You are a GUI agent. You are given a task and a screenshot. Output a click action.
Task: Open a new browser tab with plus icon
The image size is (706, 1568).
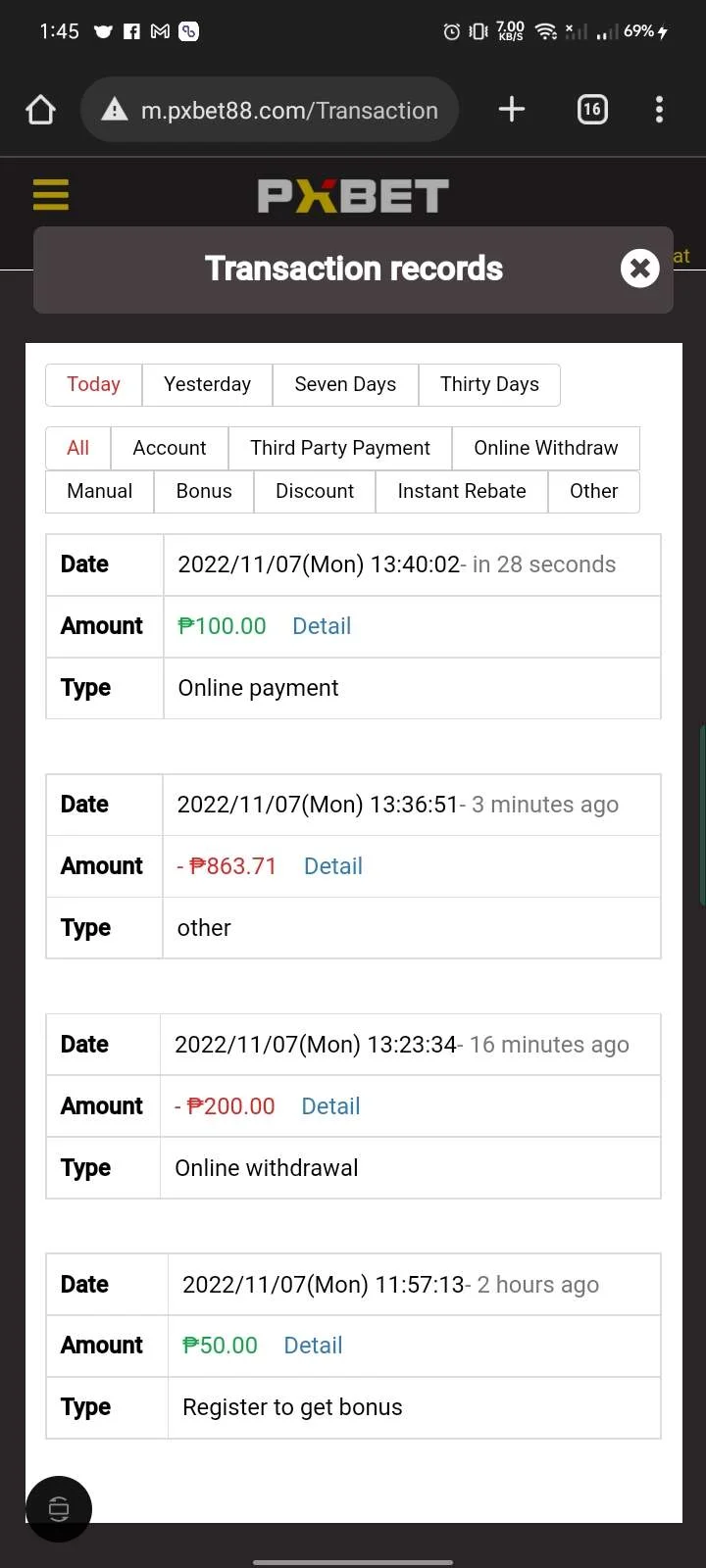tap(512, 109)
